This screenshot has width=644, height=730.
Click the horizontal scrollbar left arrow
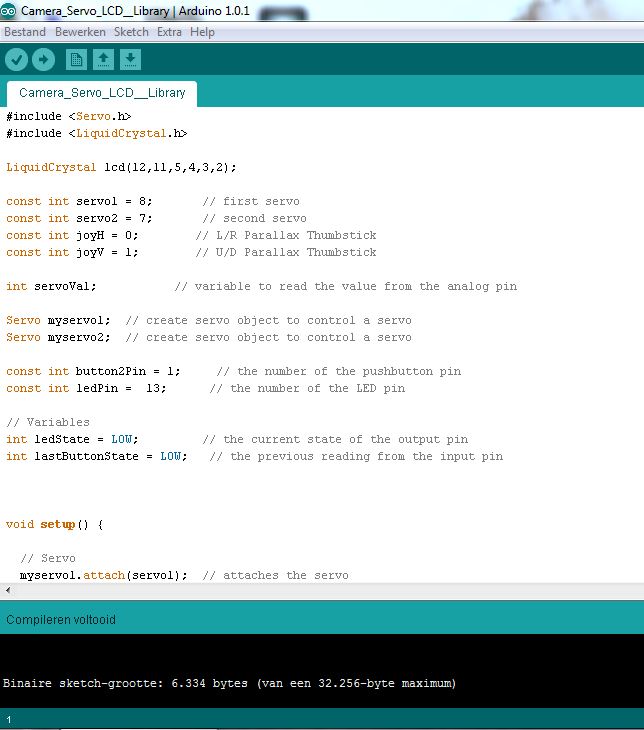(8, 590)
